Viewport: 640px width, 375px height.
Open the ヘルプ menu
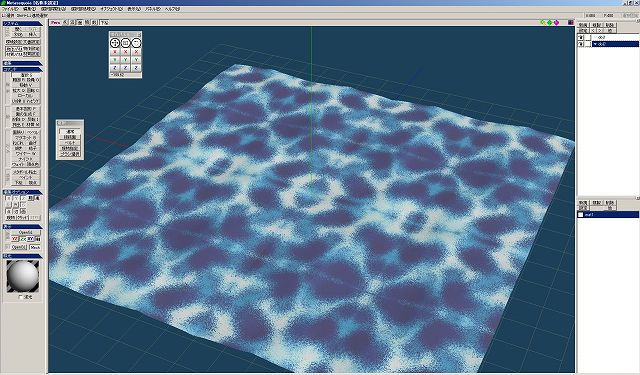(x=172, y=9)
